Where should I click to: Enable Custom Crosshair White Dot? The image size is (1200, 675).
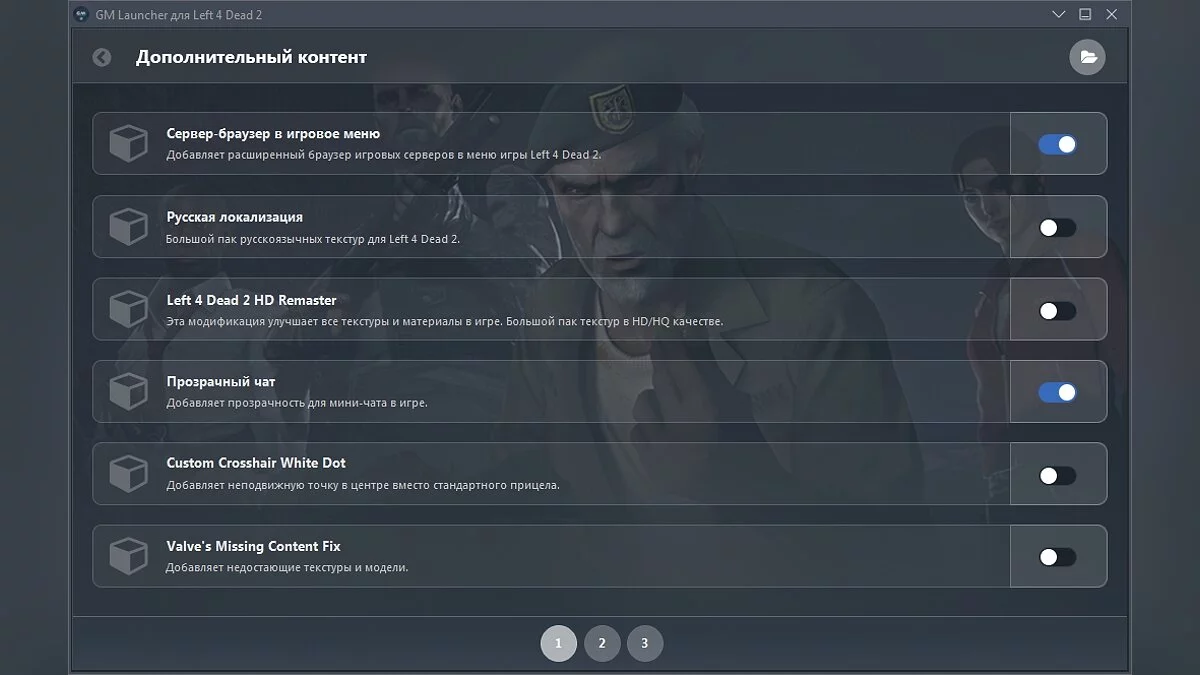[1058, 474]
